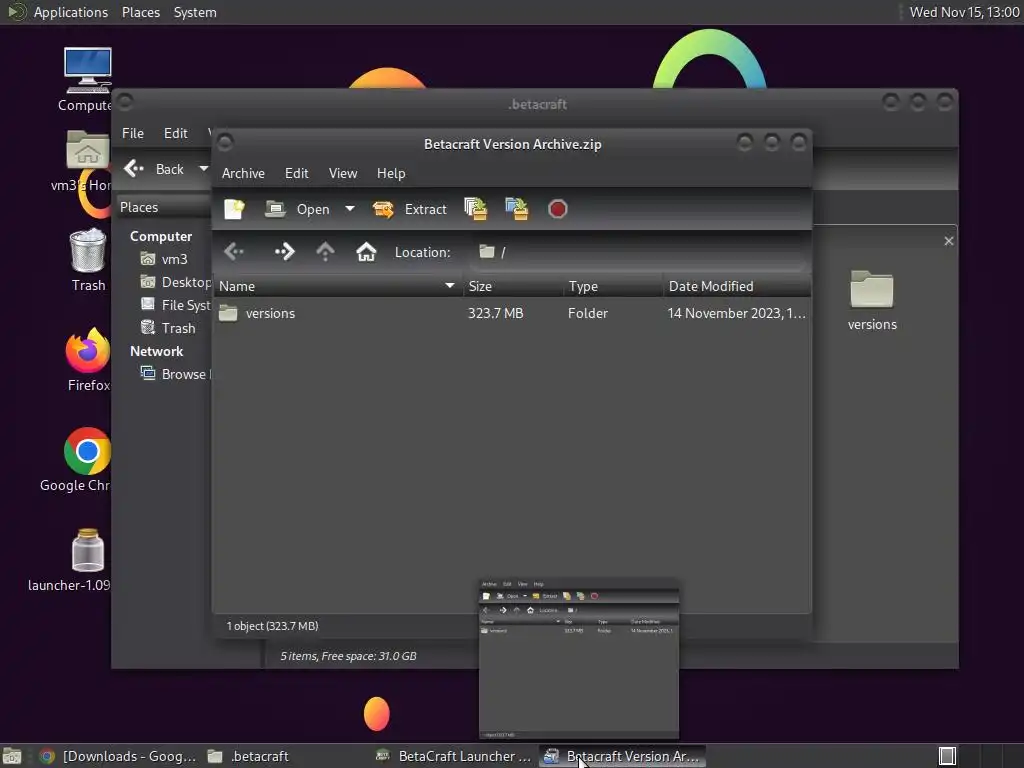This screenshot has width=1024, height=768.
Task: Sort by Size column header
Action: [x=513, y=286]
